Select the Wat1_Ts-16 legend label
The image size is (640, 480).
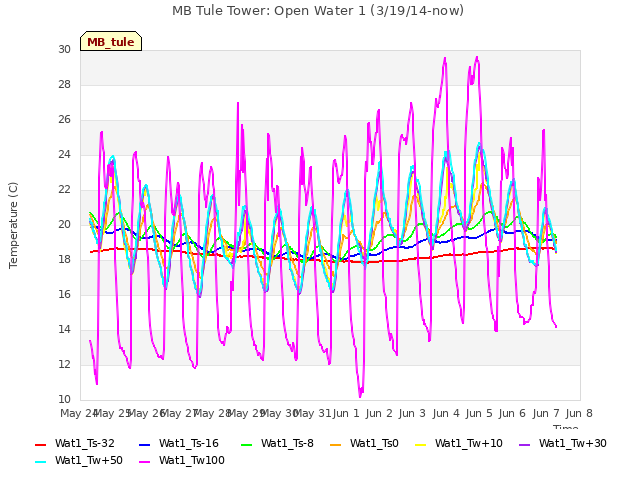point(189,443)
